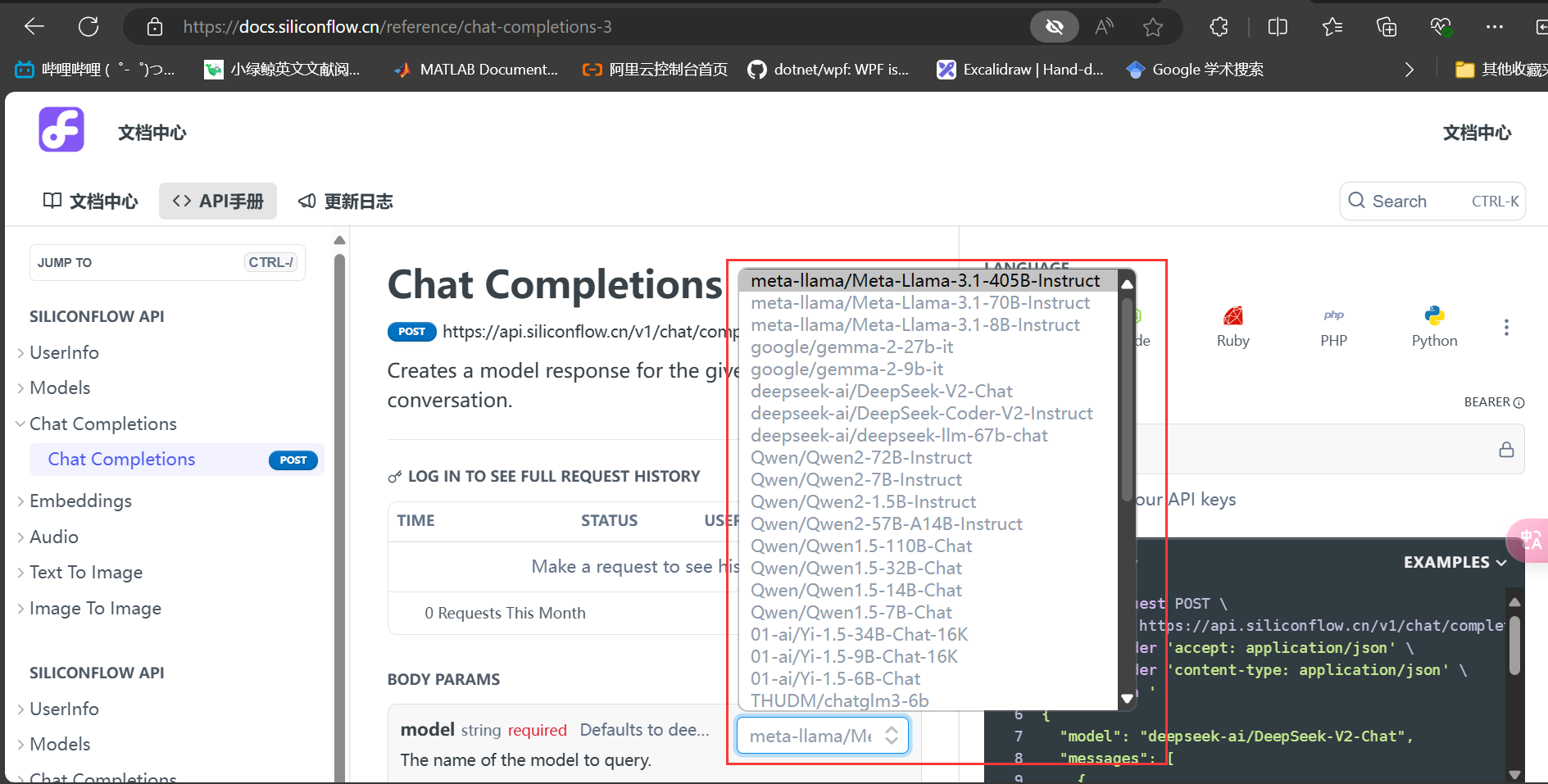This screenshot has height=784, width=1548.
Task: Choose THUDM/chatglm3-6b option
Action: coord(840,701)
